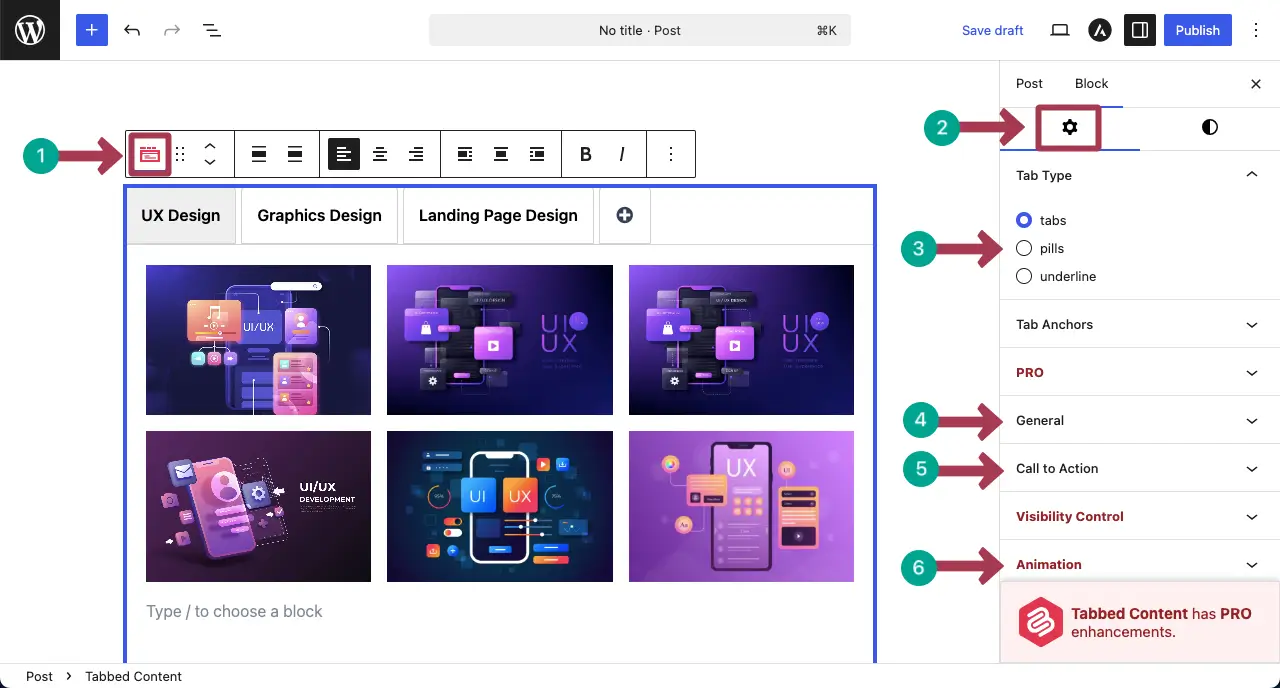Select the top right UI UX image

741,340
